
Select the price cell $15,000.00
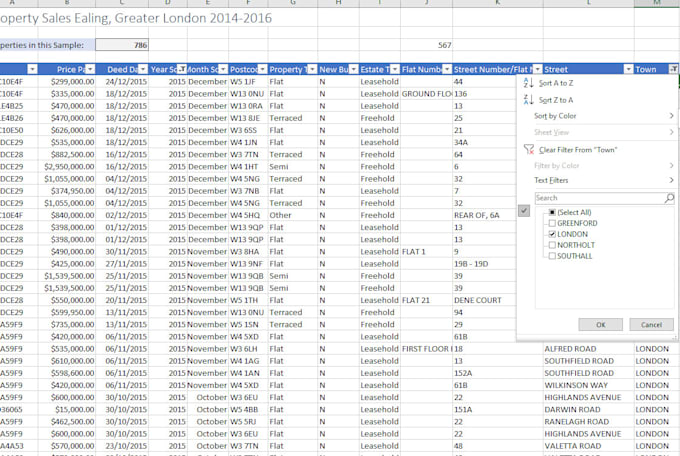(67, 410)
